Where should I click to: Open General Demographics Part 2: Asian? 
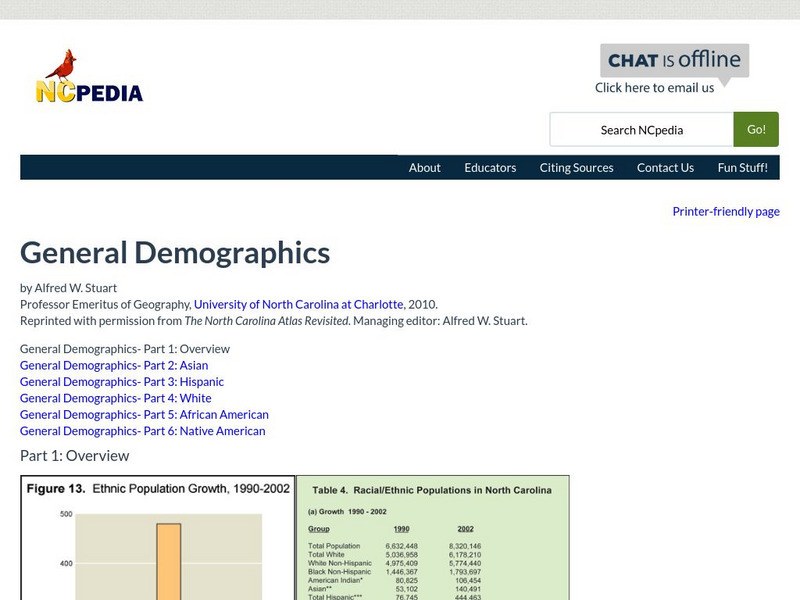110,365
